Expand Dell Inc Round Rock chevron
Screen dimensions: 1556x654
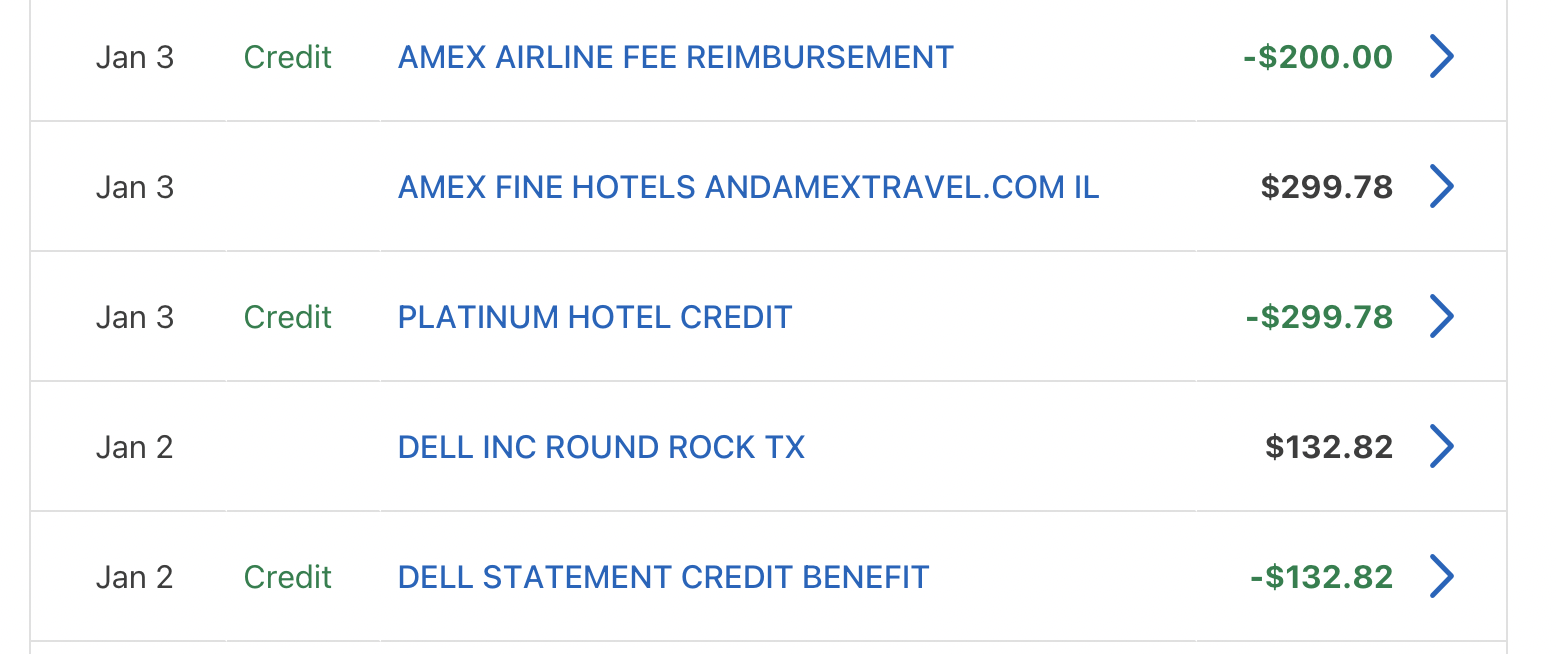pyautogui.click(x=1441, y=447)
